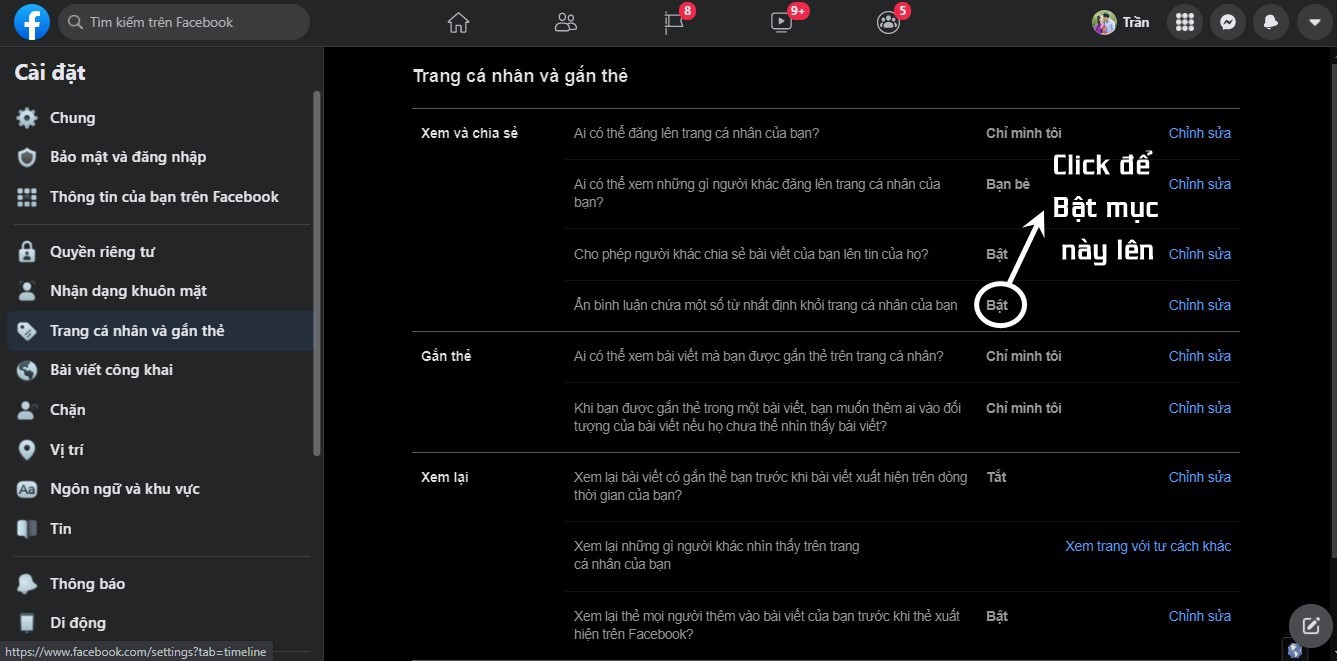
Task: Open the notifications bell icon
Action: (1271, 22)
